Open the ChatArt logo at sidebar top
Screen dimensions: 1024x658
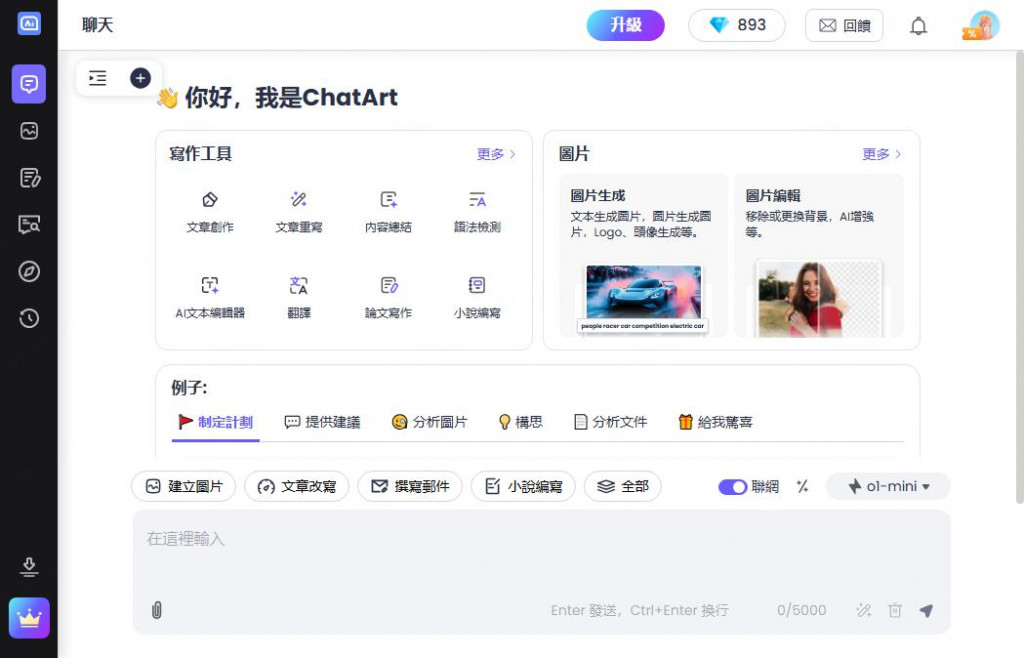pyautogui.click(x=29, y=24)
